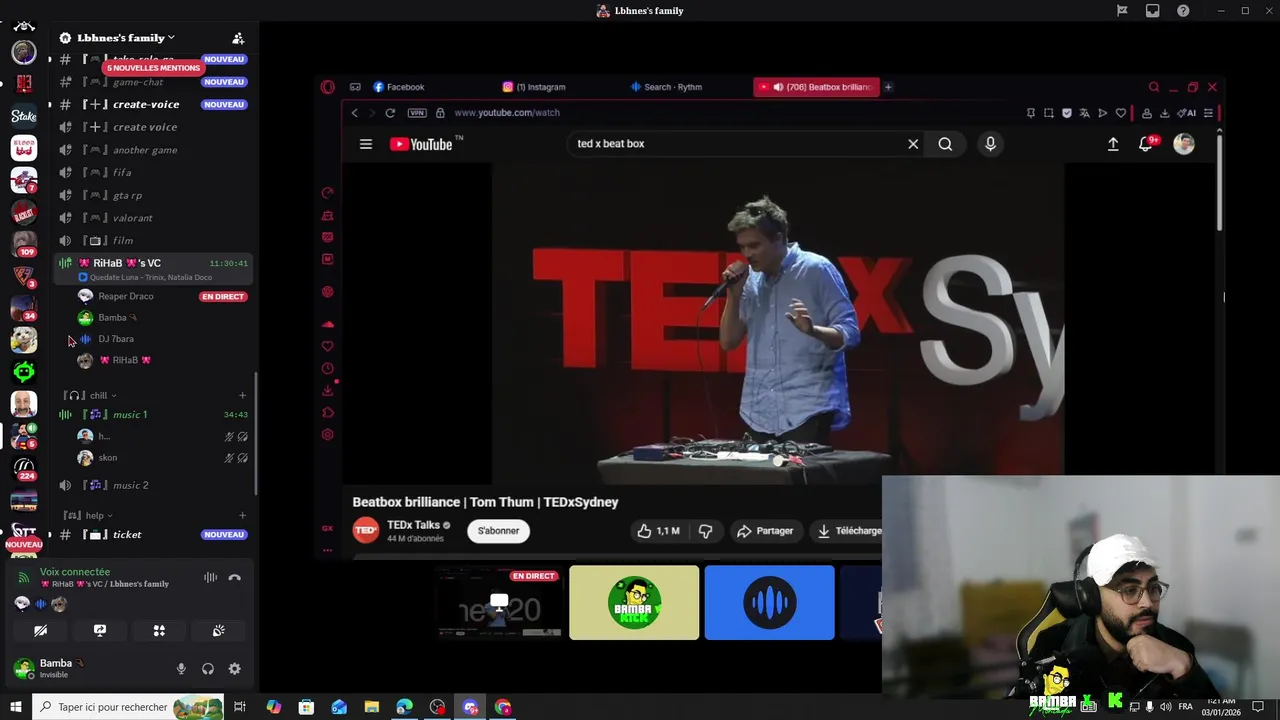The height and width of the screenshot is (720, 1280).
Task: Join the valorant voice channel
Action: [x=133, y=218]
